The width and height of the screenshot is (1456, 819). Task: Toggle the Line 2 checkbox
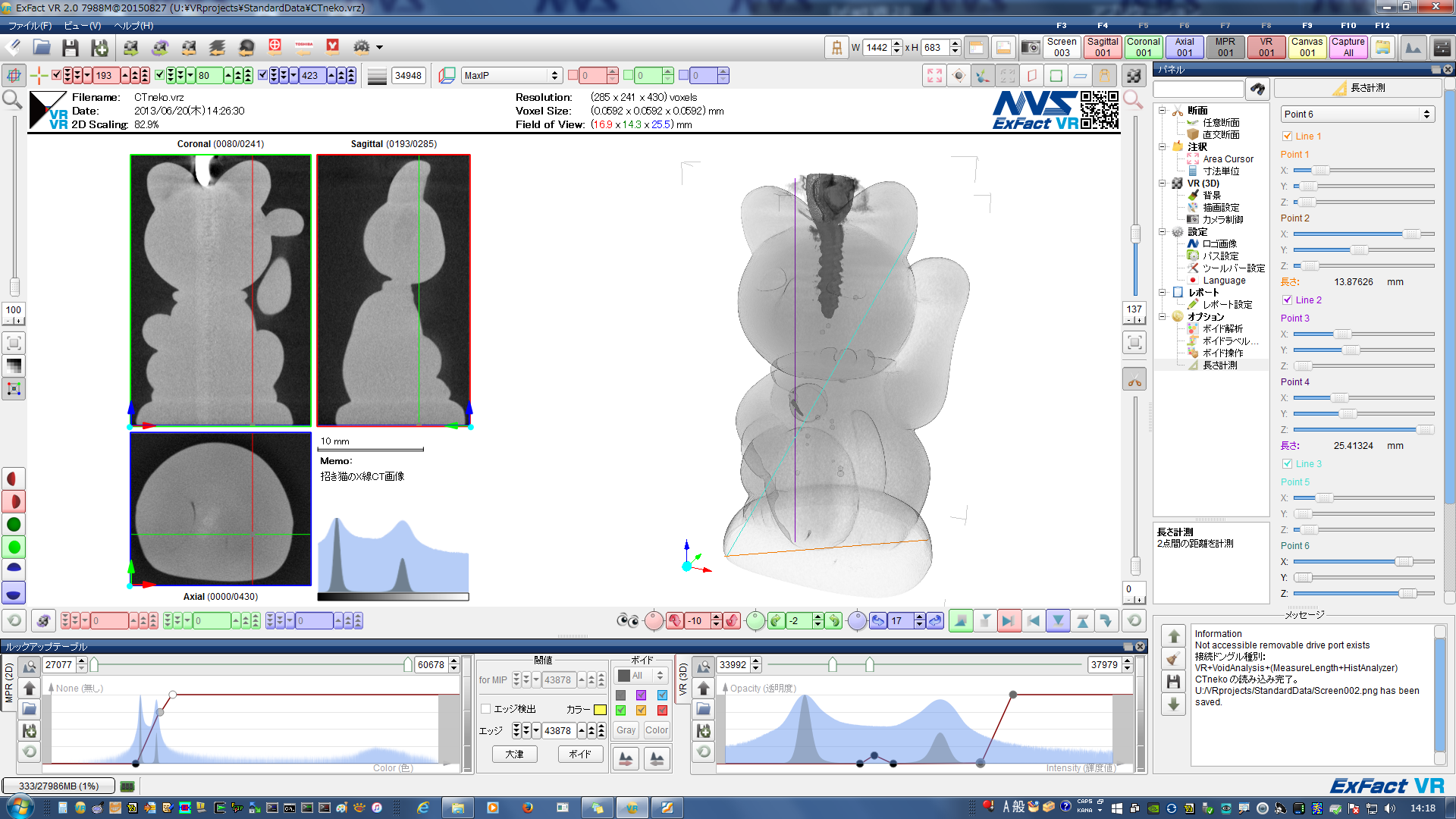pos(1287,300)
